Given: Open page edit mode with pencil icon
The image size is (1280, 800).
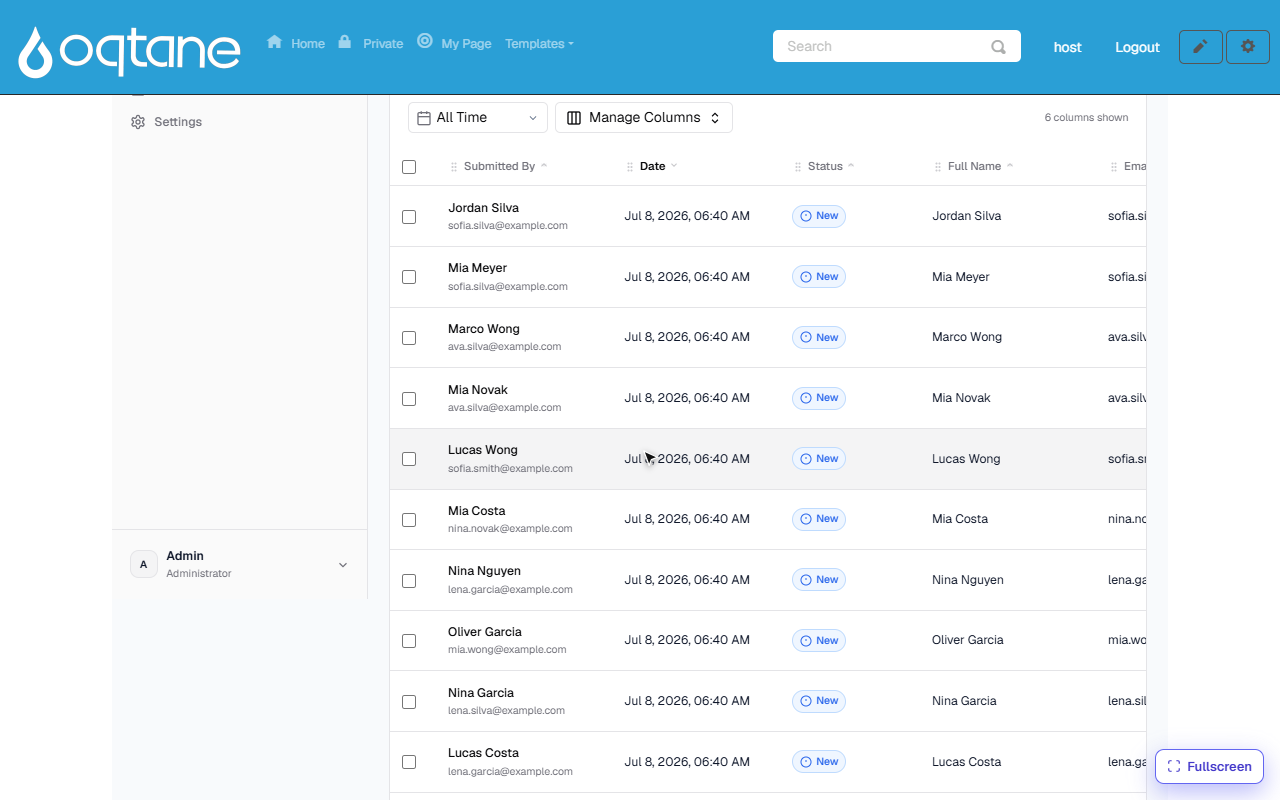Looking at the screenshot, I should pos(1201,47).
